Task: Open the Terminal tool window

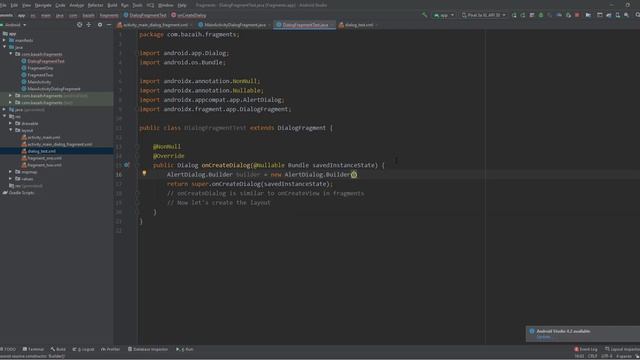Action: (x=33, y=349)
